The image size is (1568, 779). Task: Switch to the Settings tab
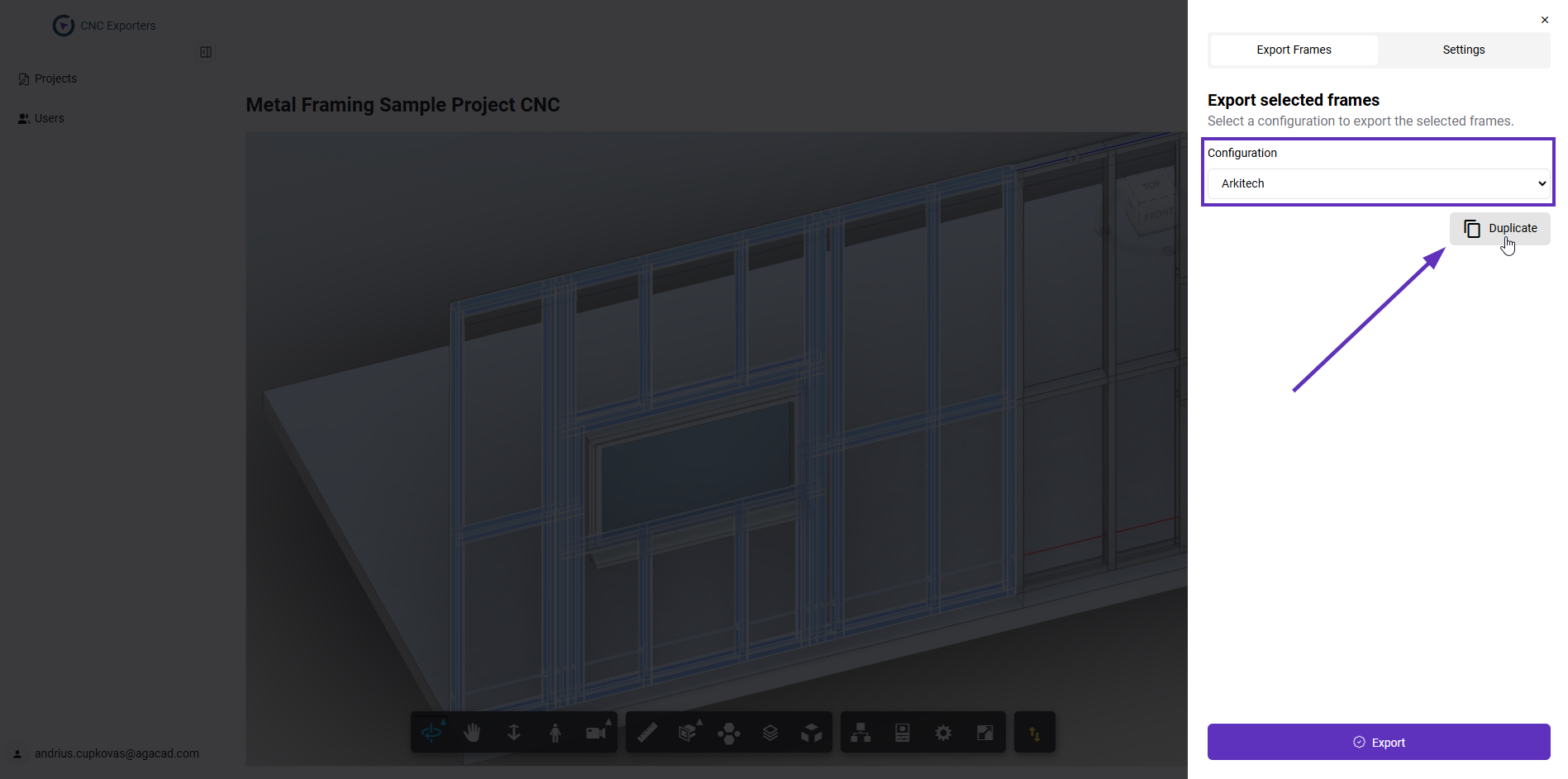pyautogui.click(x=1463, y=50)
